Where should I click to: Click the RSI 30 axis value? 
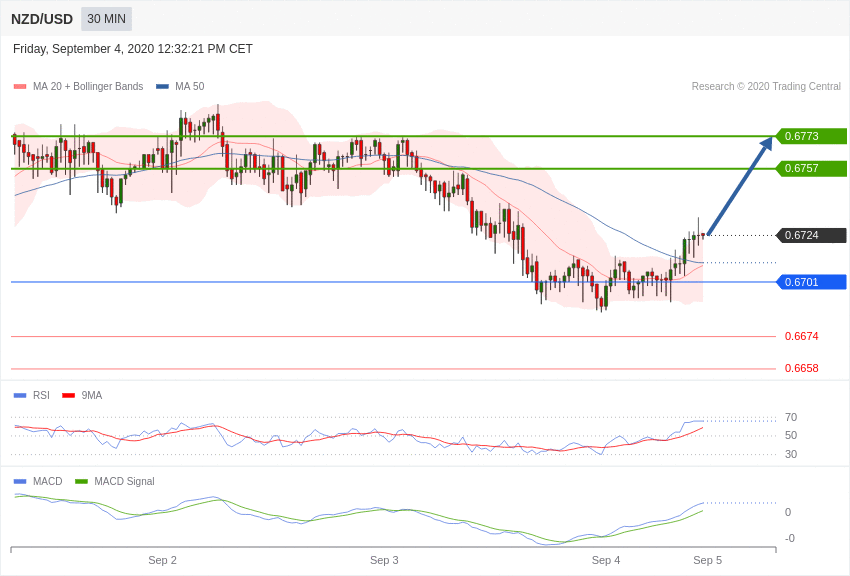tap(791, 454)
